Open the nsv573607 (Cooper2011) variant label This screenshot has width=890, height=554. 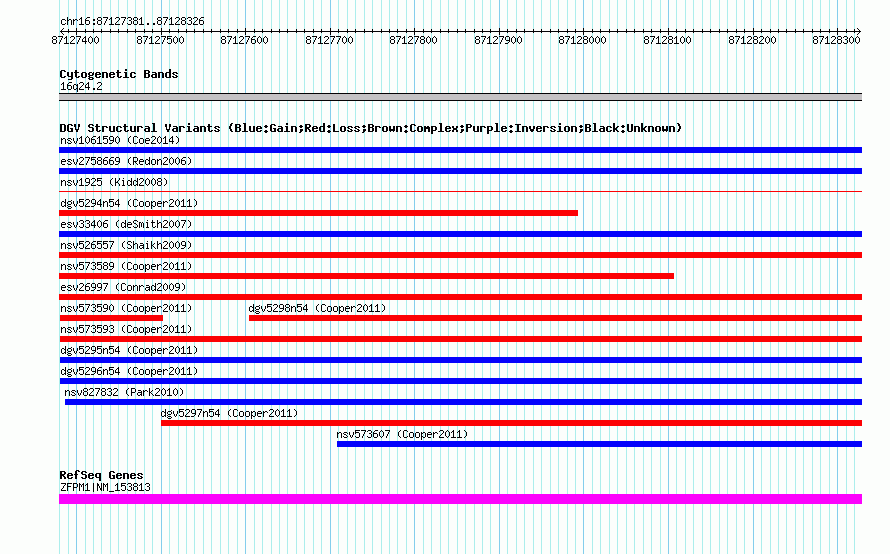pyautogui.click(x=402, y=434)
